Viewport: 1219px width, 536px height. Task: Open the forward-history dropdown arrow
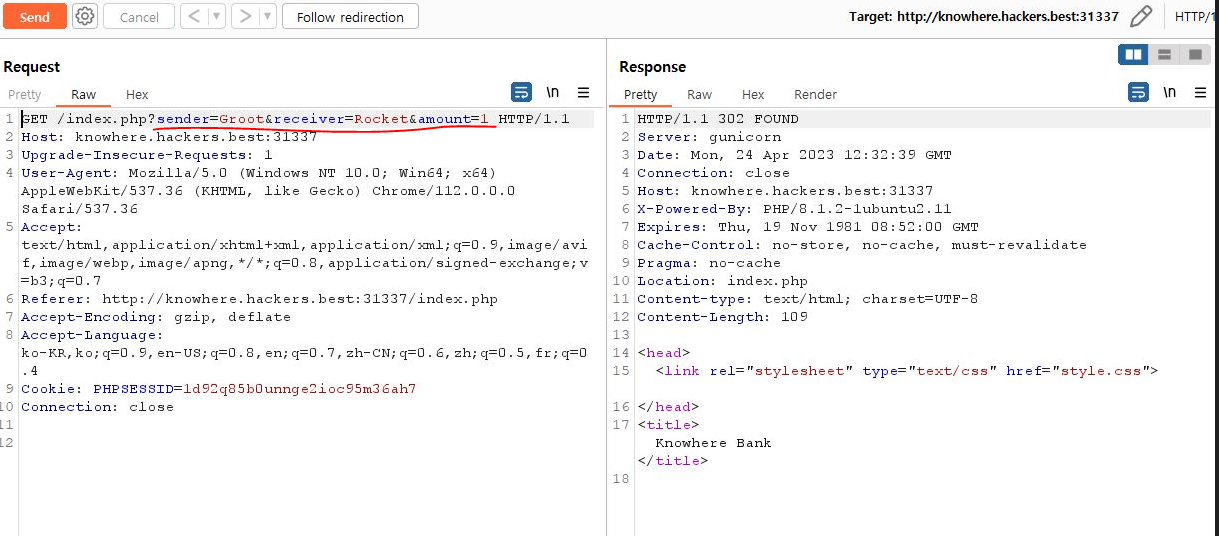[x=267, y=16]
